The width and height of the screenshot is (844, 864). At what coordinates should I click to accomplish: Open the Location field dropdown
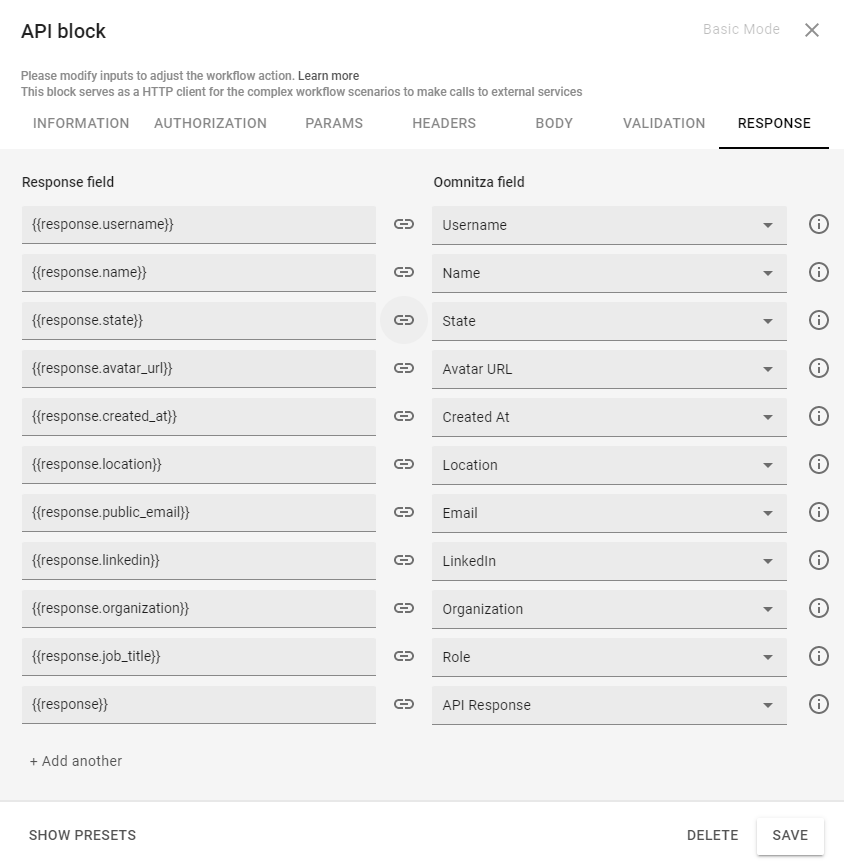pos(767,465)
